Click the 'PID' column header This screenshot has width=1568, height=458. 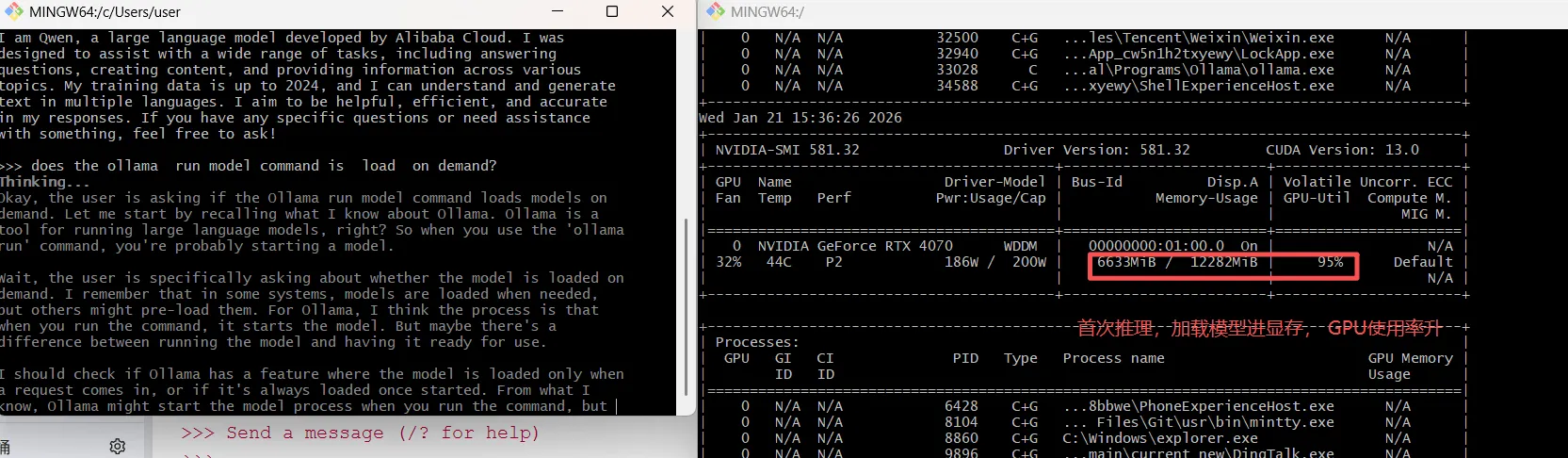(x=965, y=358)
